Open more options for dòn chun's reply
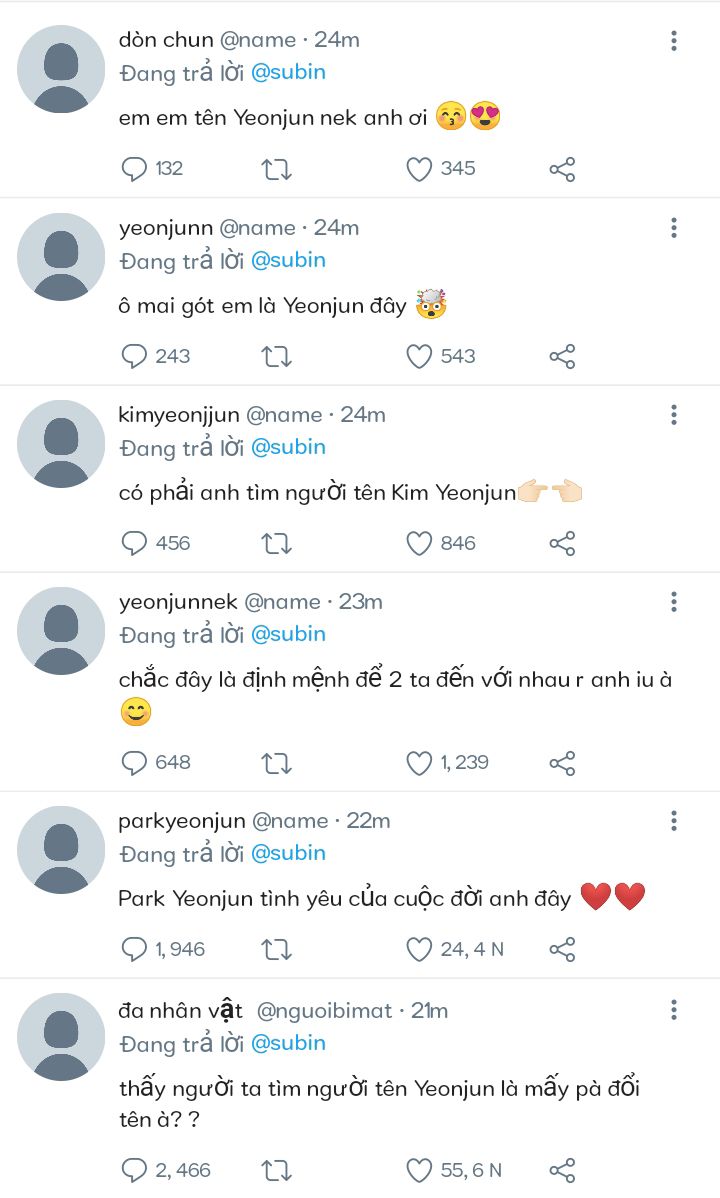Image resolution: width=720 pixels, height=1198 pixels. (674, 40)
